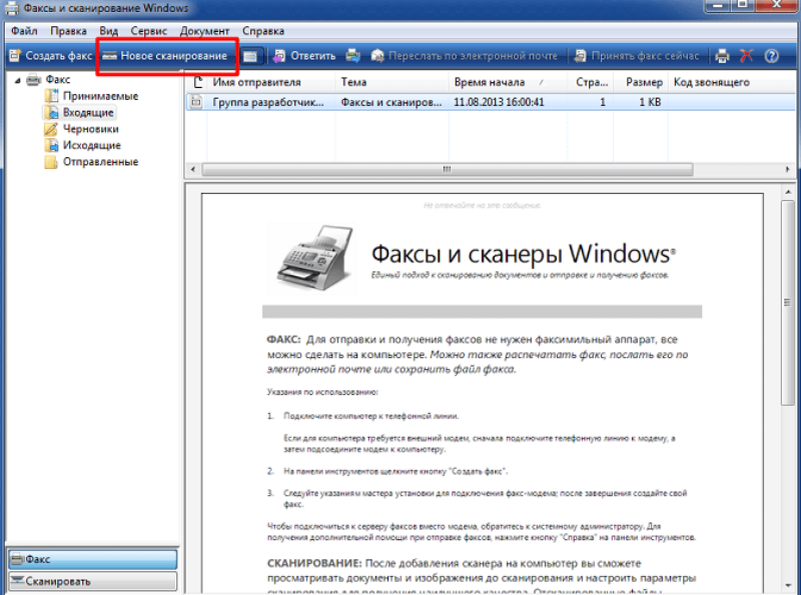Image resolution: width=801 pixels, height=595 pixels.
Task: Click the red X delete icon
Action: tap(746, 56)
